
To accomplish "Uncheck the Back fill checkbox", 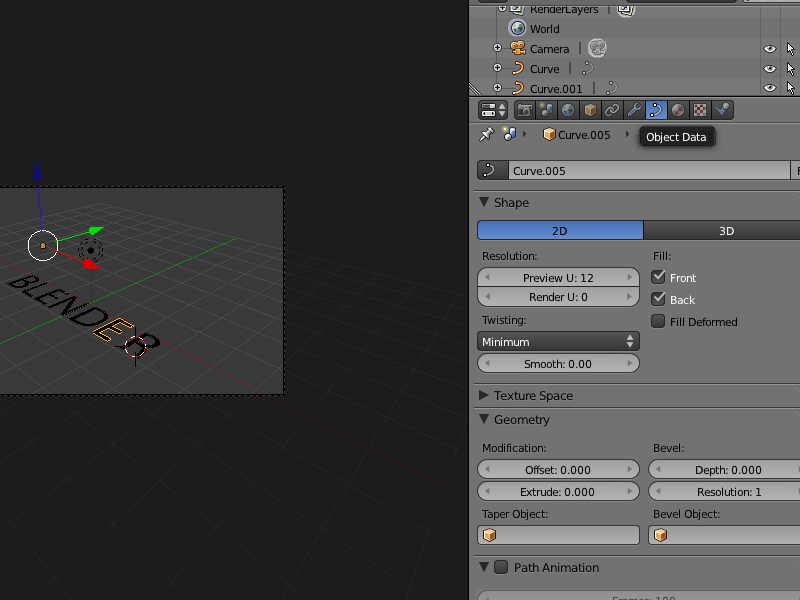I will (x=658, y=299).
